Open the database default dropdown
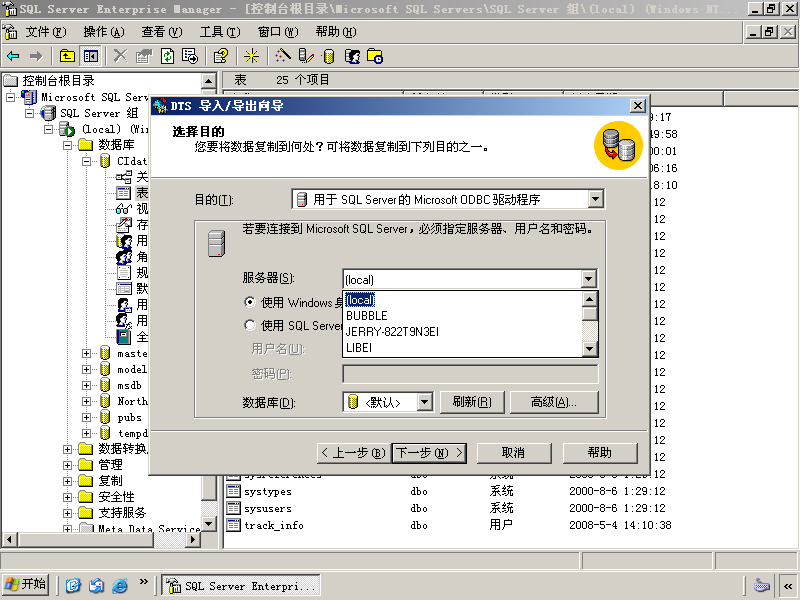The height and width of the screenshot is (600, 800). point(424,402)
